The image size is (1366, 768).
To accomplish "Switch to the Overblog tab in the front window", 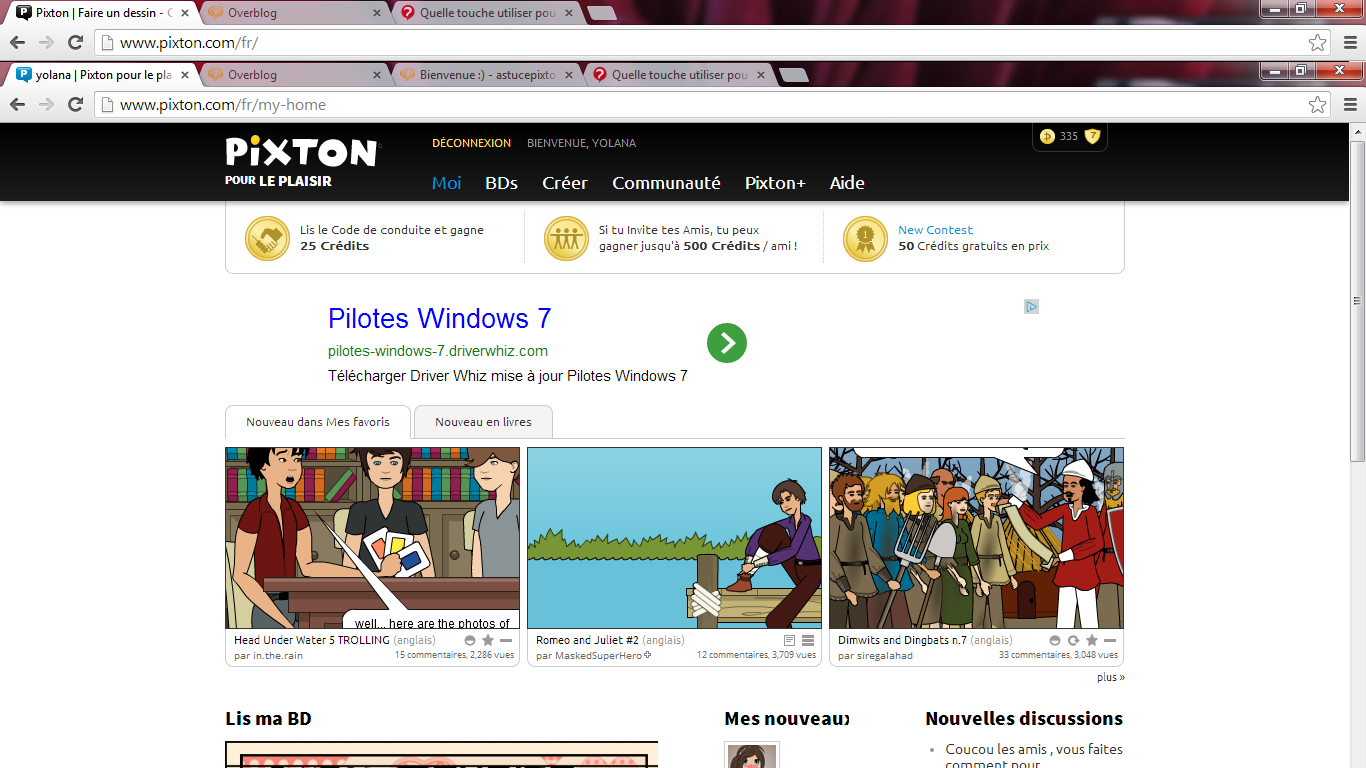I will pyautogui.click(x=292, y=75).
